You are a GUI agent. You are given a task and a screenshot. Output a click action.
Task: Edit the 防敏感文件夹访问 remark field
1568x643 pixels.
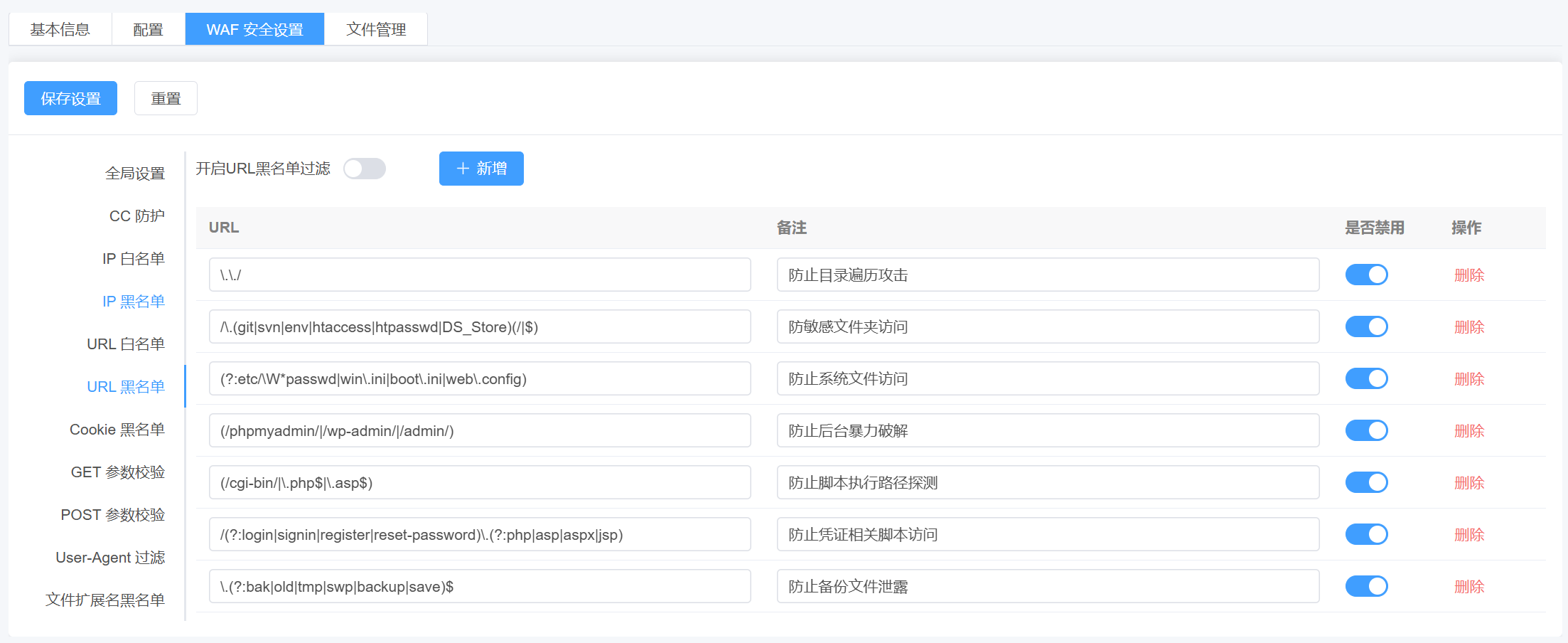pos(1048,326)
